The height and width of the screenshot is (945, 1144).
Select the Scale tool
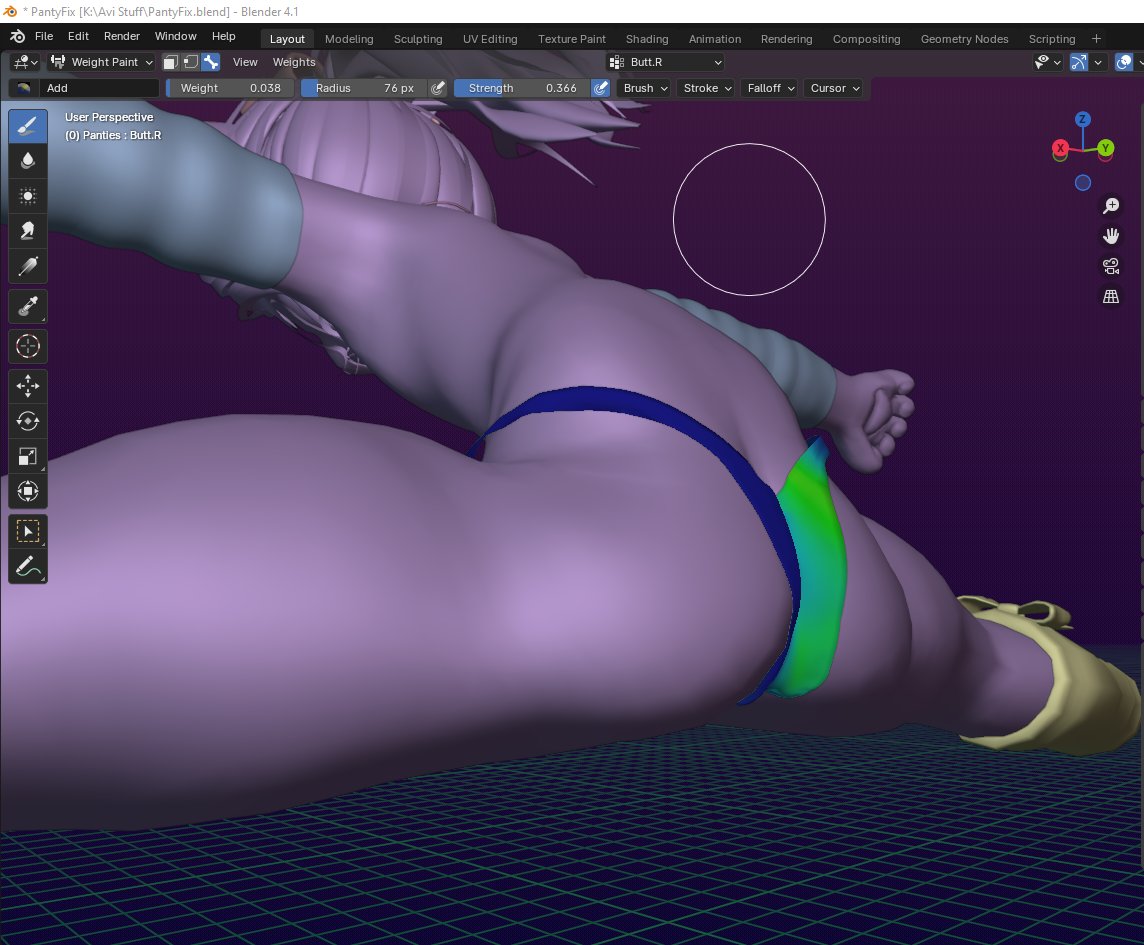pyautogui.click(x=28, y=456)
